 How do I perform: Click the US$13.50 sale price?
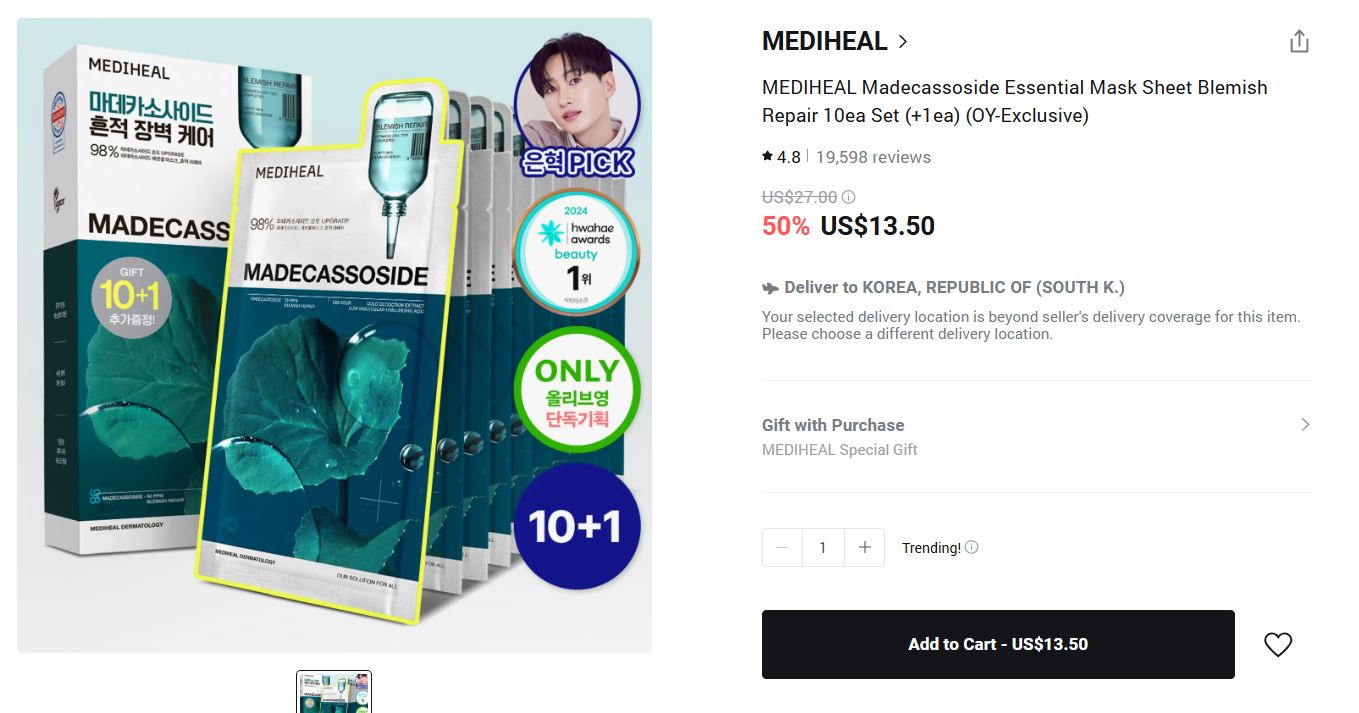click(x=876, y=226)
